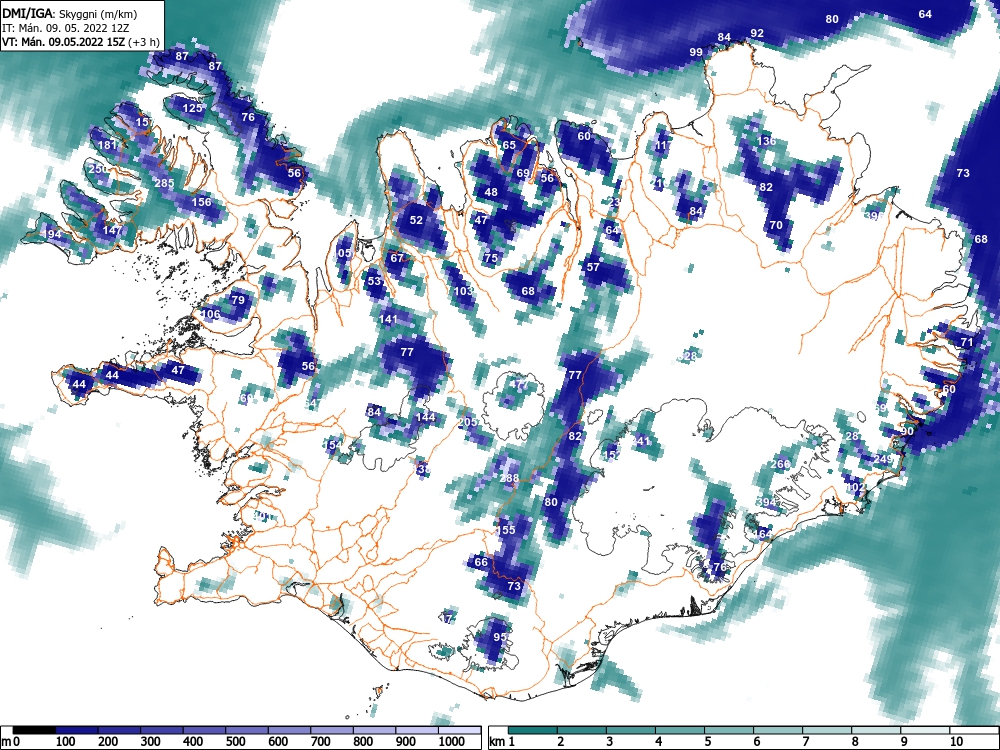Image resolution: width=1000 pixels, height=750 pixels.
Task: Click the visibility value 95
Action: (500, 637)
